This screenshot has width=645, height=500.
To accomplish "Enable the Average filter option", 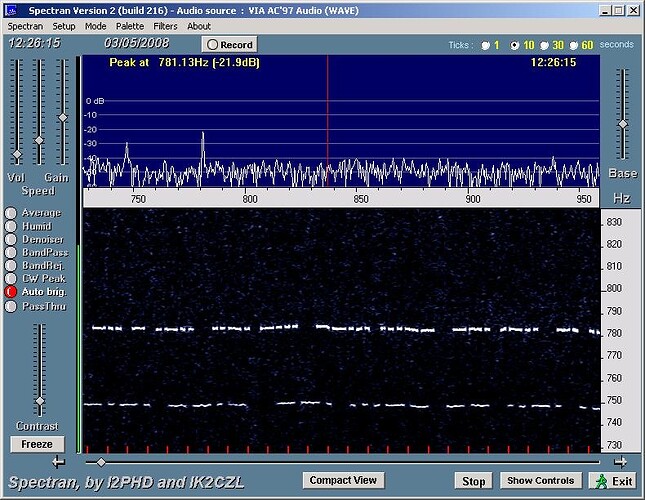I will point(11,213).
